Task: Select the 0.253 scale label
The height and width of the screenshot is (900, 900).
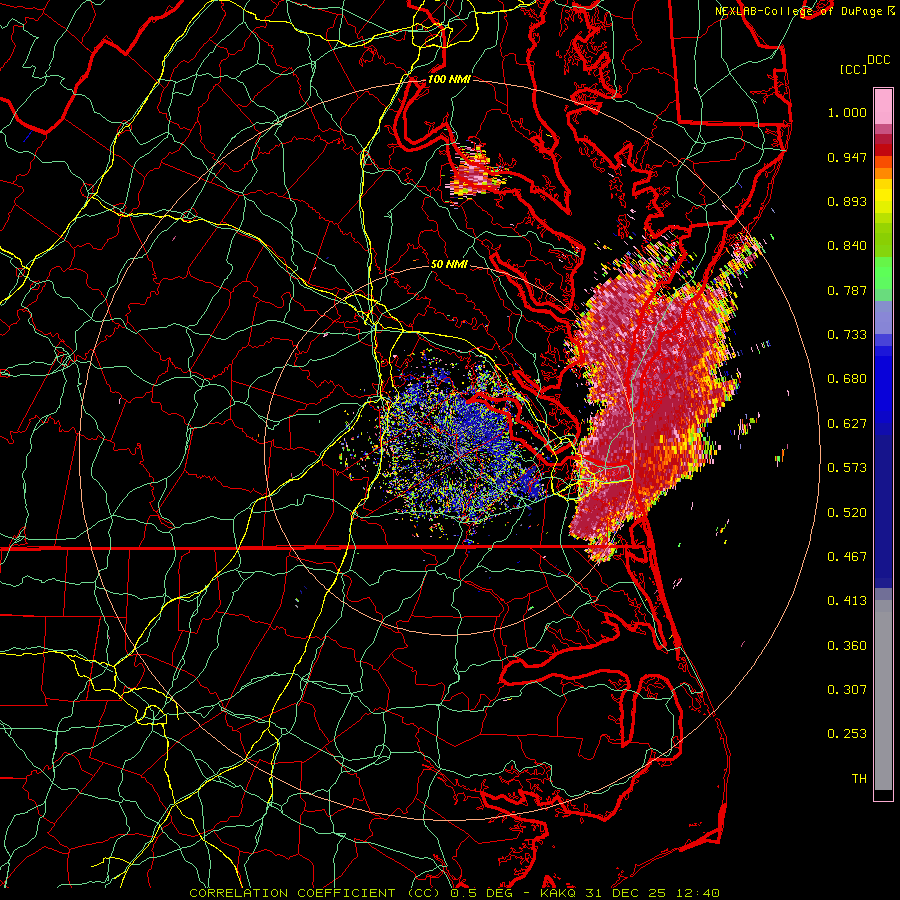Action: click(847, 734)
